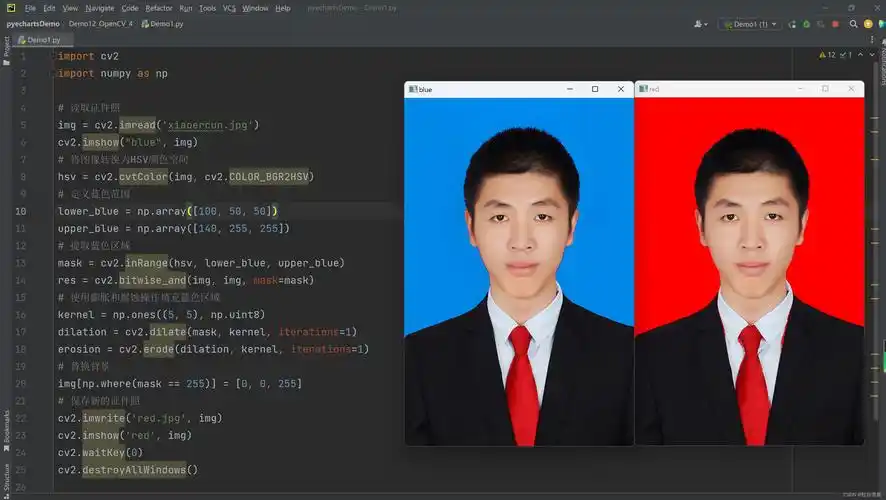Click the PyCharm logo icon

click(11, 8)
